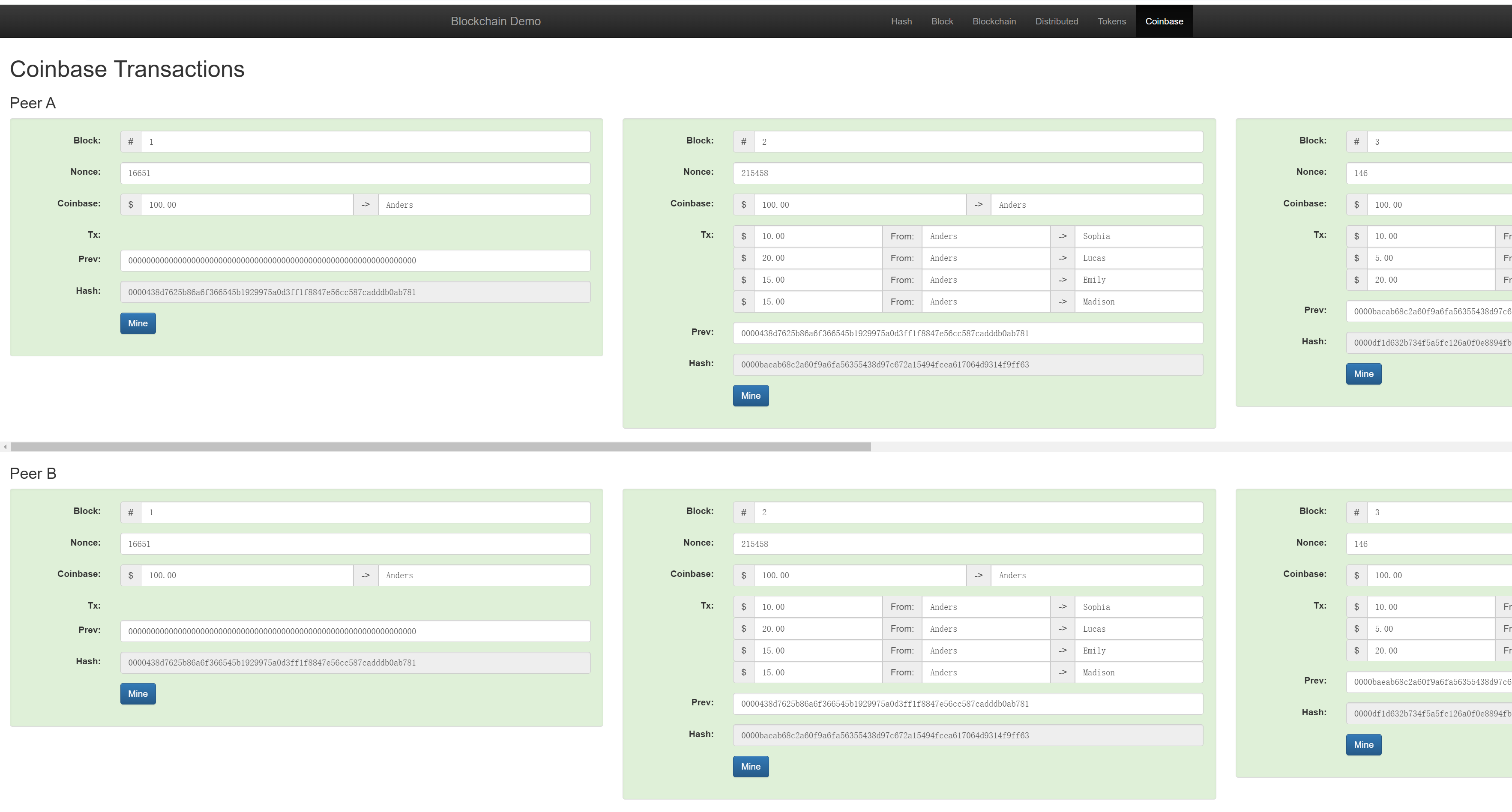
Task: Mine Peer B block 3
Action: pos(1363,744)
